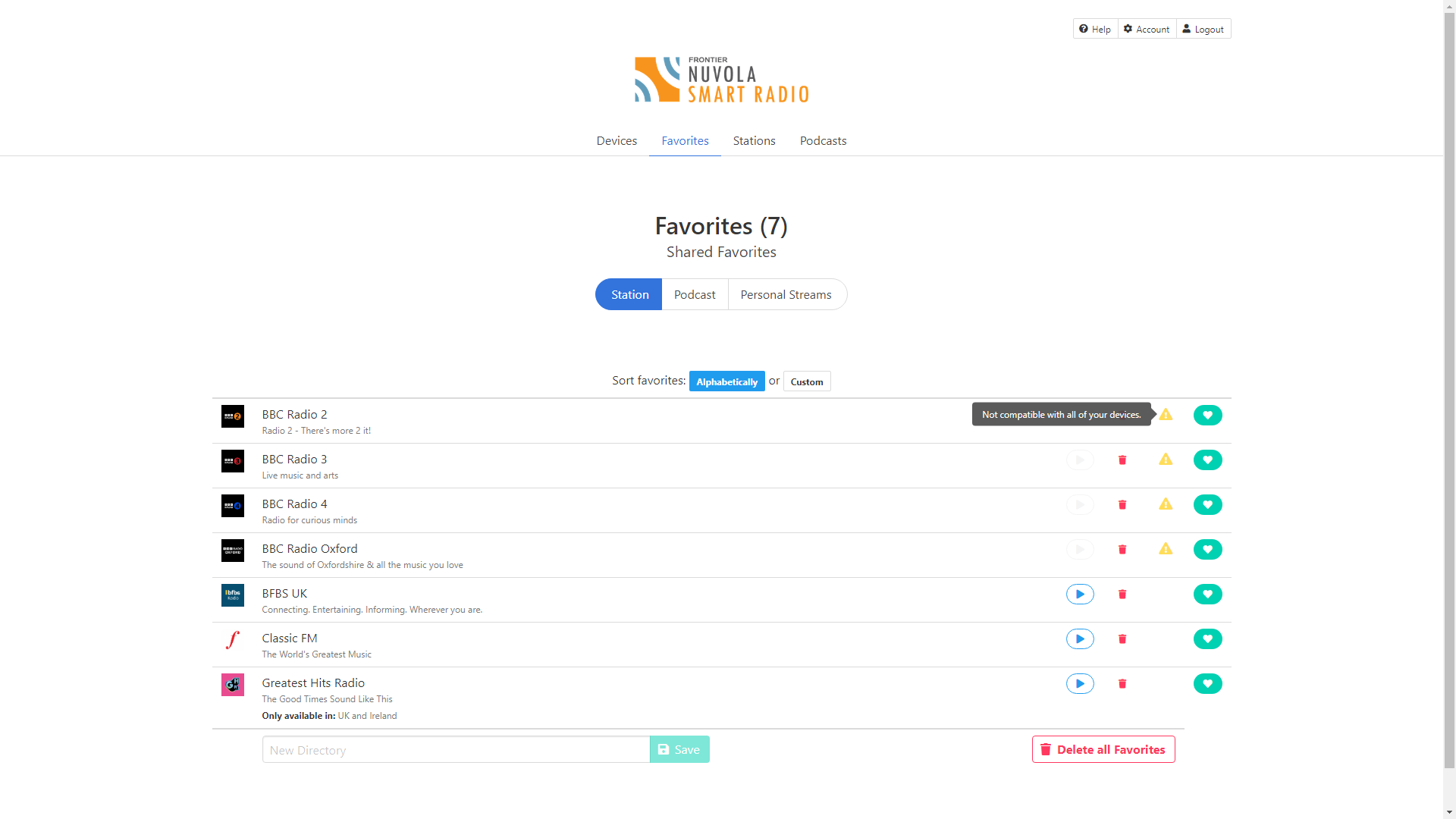Log out using the Logout button
1456x819 pixels.
(1203, 29)
